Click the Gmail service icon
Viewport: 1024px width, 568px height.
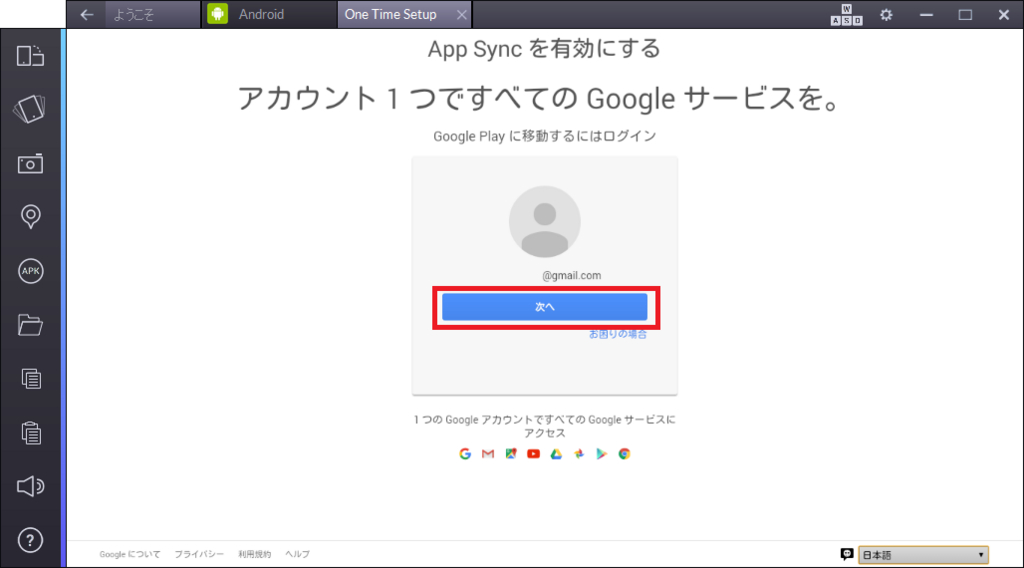pyautogui.click(x=488, y=454)
